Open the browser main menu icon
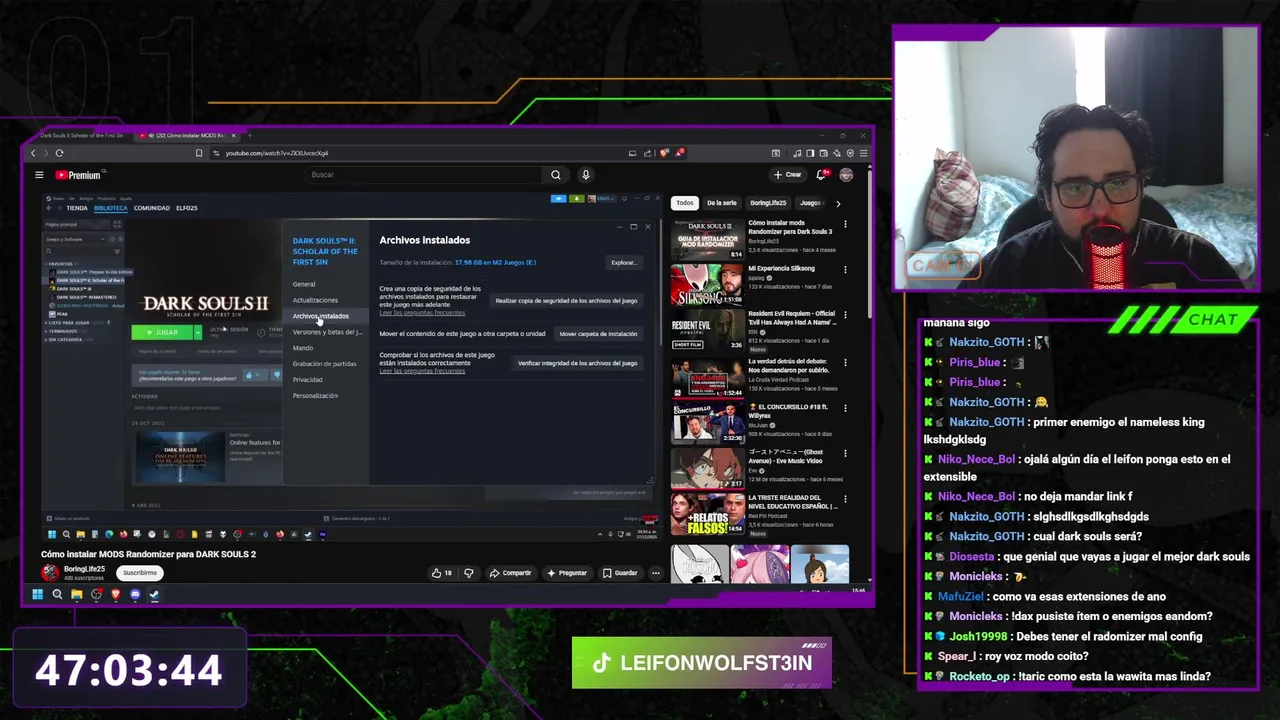This screenshot has width=1280, height=720. [863, 153]
